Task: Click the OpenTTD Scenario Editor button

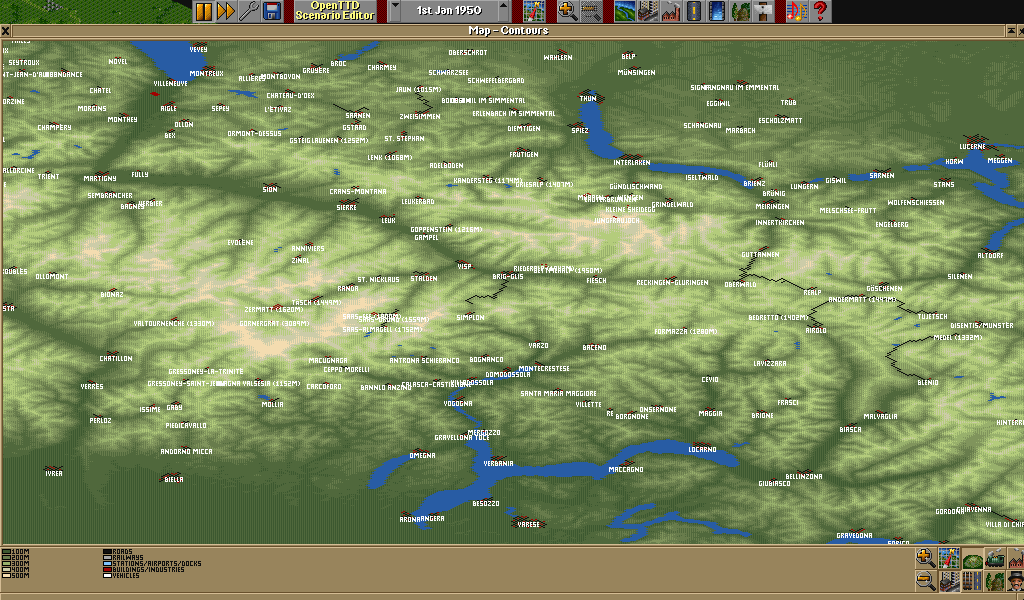Action: [x=335, y=11]
